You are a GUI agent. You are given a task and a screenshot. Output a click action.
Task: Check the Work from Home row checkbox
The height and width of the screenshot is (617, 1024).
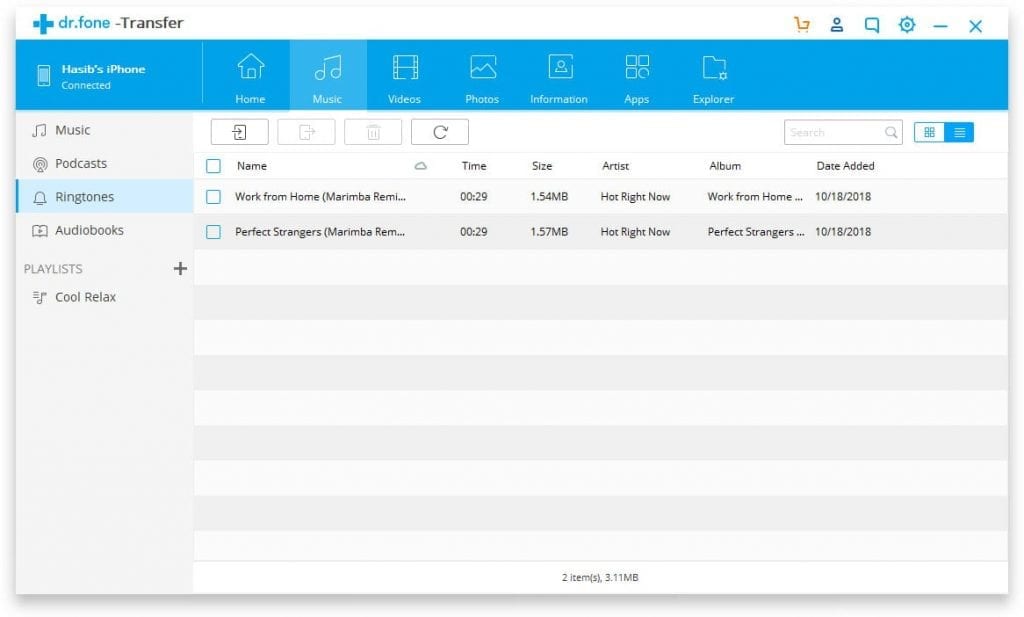(x=213, y=197)
